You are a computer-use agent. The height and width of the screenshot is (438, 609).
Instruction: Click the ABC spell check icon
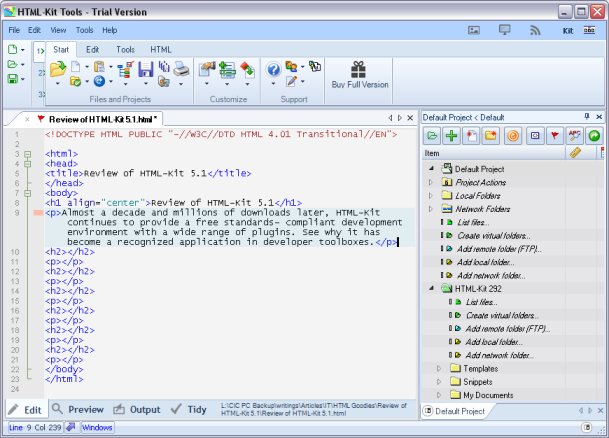coord(574,136)
